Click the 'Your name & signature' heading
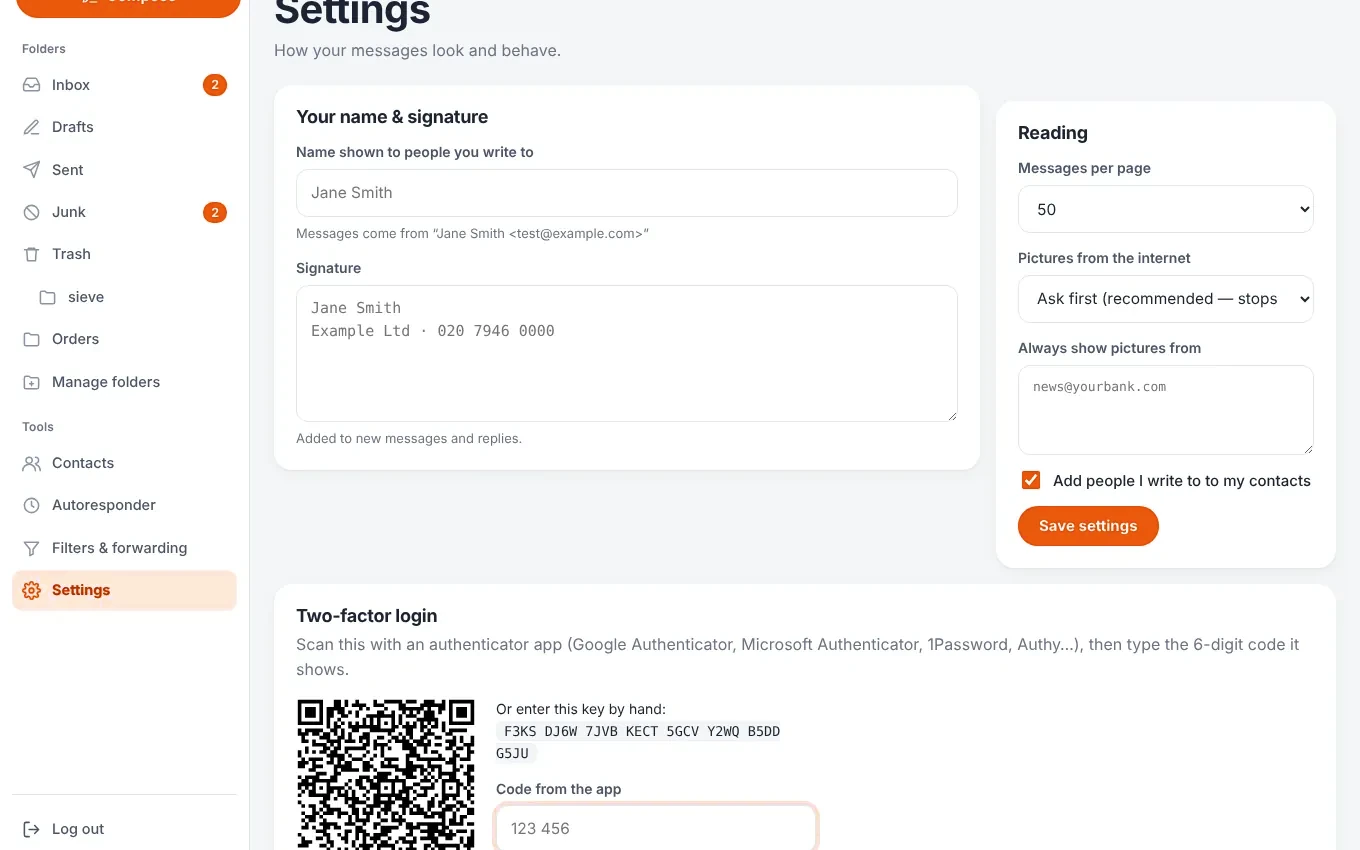This screenshot has width=1360, height=850. 392,117
